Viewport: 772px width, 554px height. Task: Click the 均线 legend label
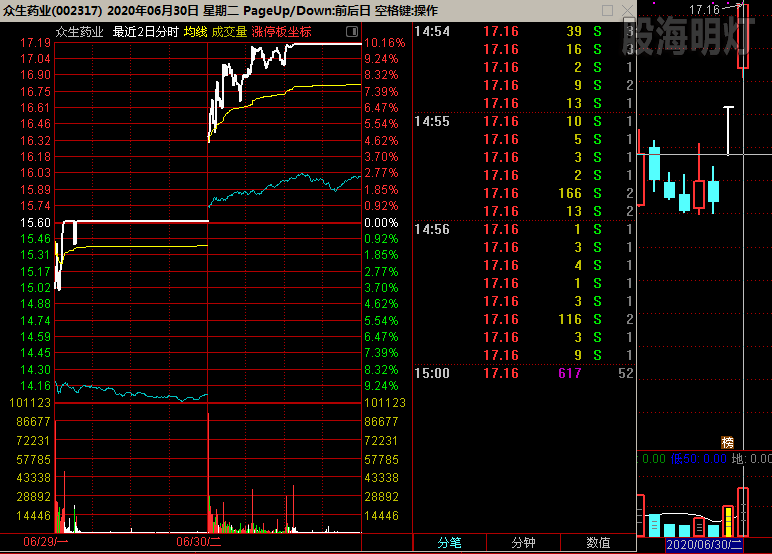tap(195, 32)
